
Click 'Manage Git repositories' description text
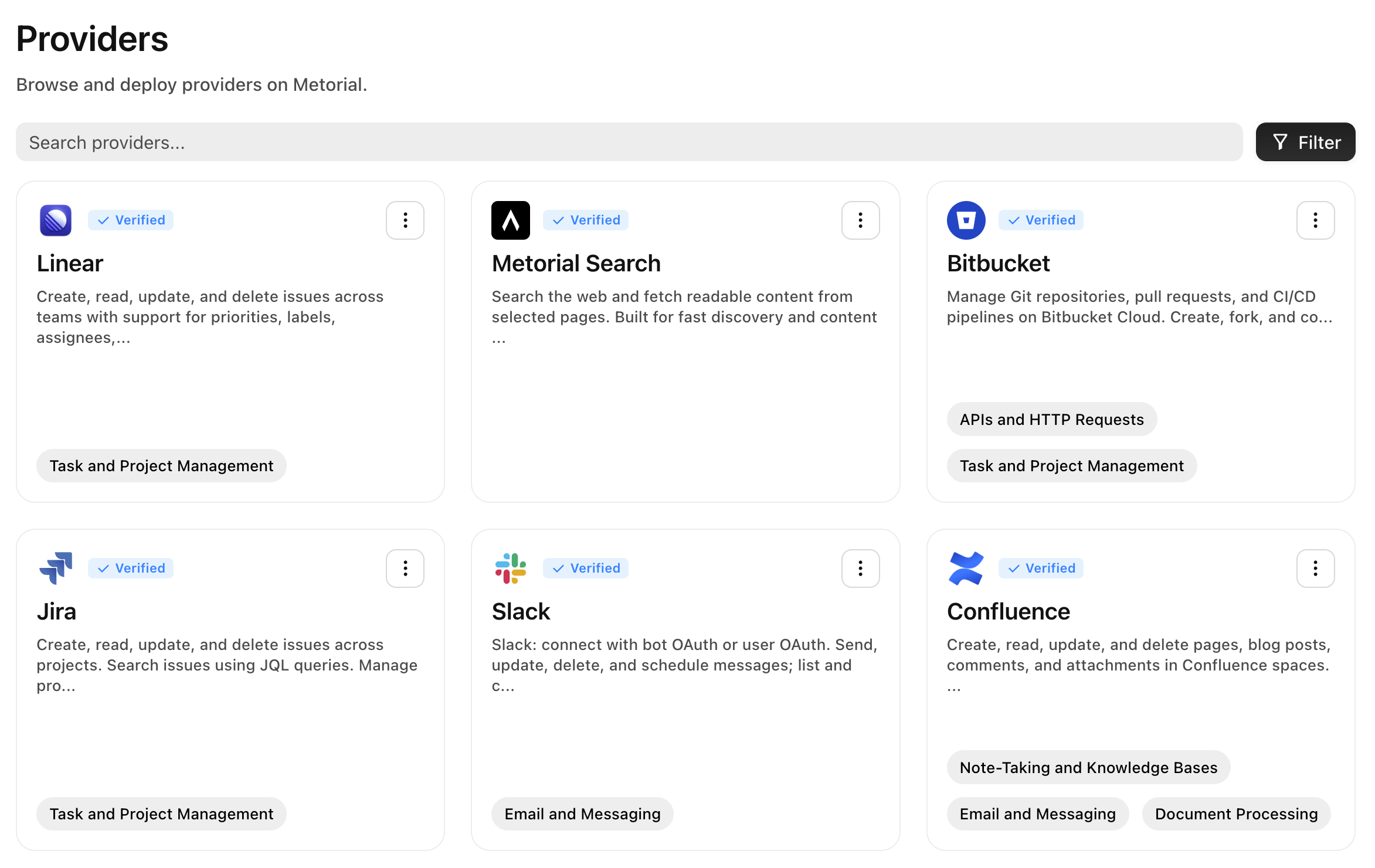(x=1139, y=307)
